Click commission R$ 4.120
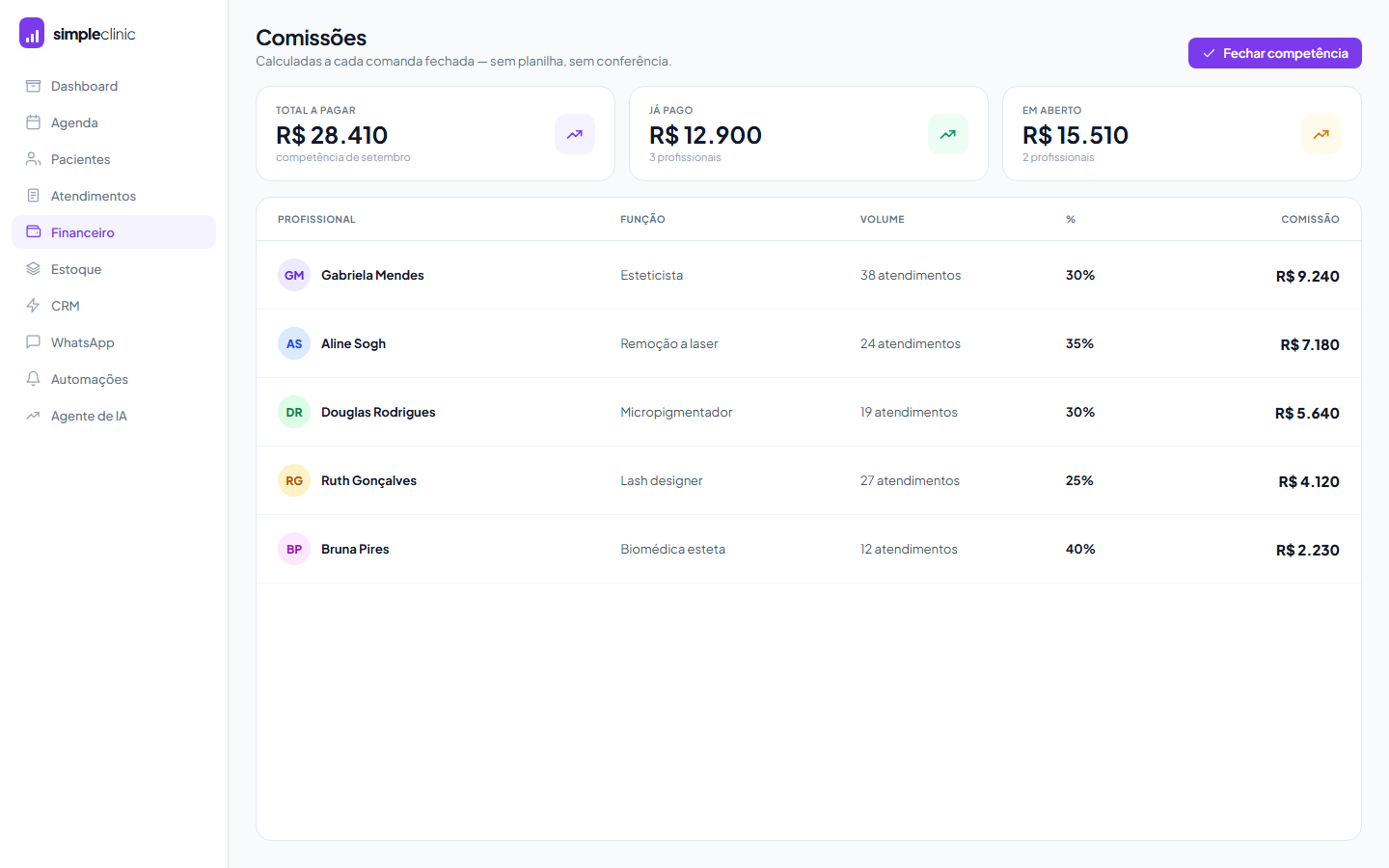 [1309, 481]
